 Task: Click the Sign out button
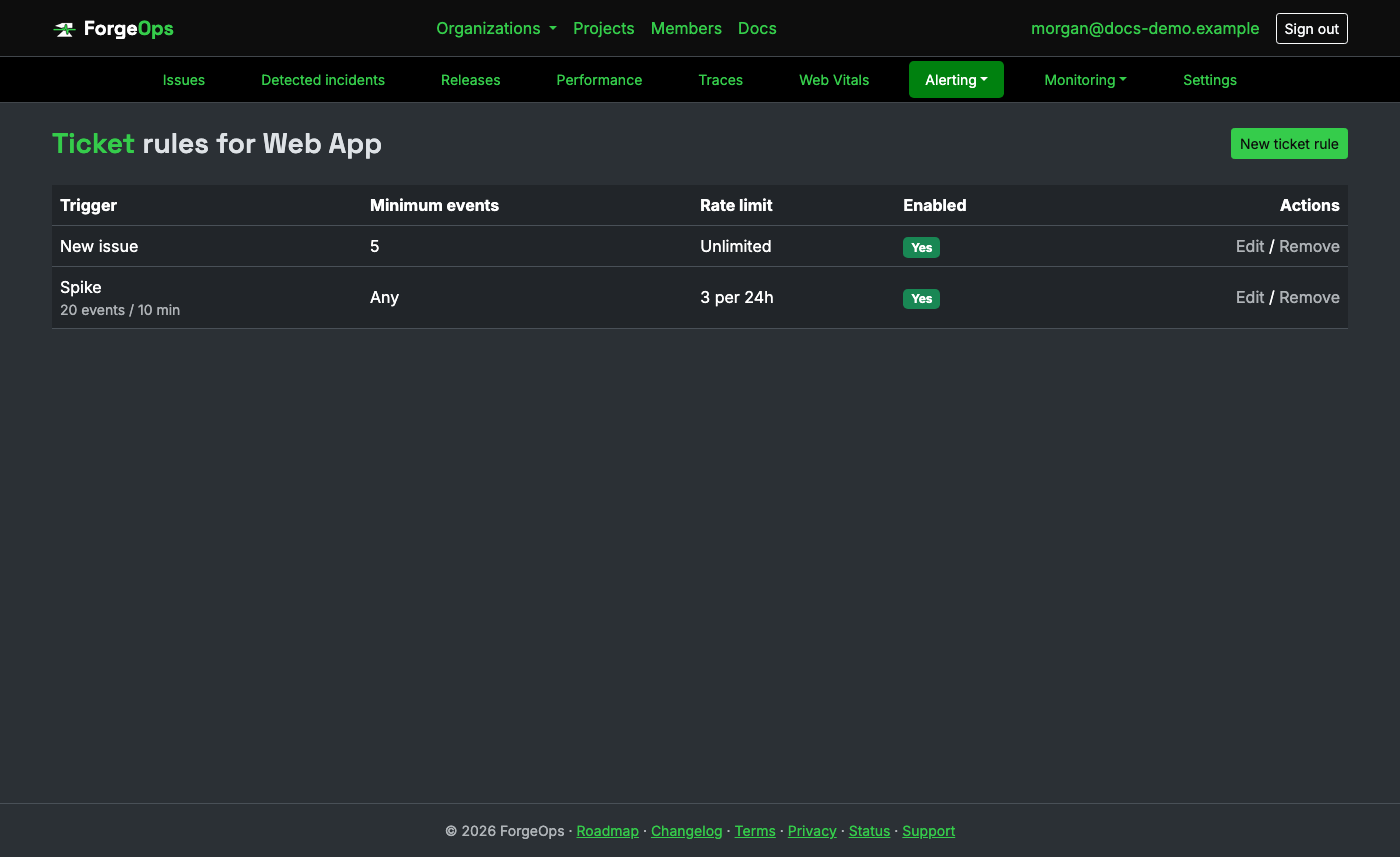tap(1311, 29)
